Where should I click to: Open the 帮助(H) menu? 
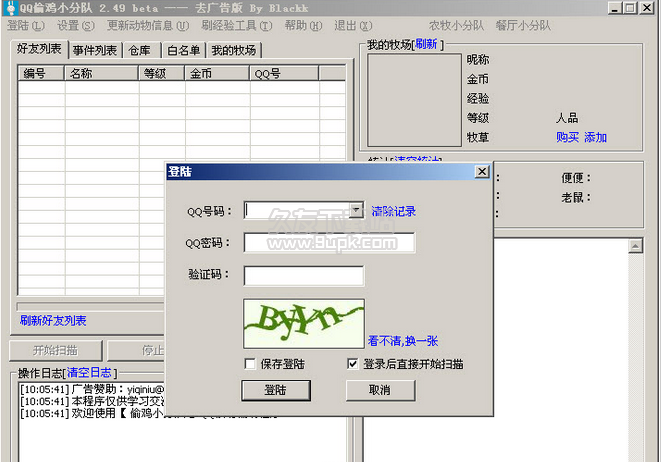click(303, 26)
